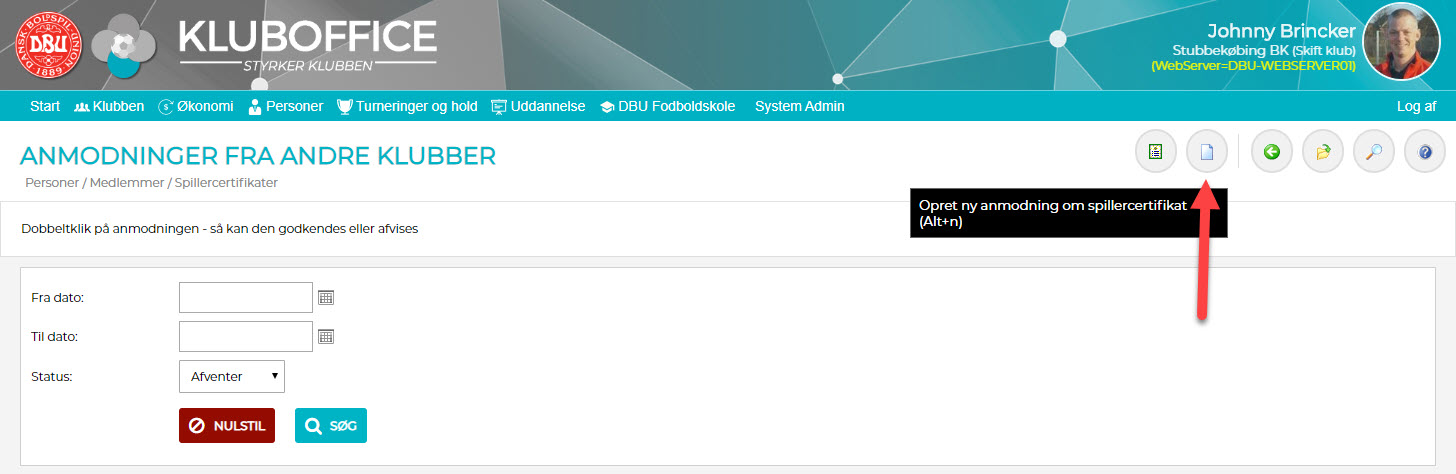The image size is (1456, 474).
Task: Expand the Status dropdown showing Afventer
Action: coord(231,376)
